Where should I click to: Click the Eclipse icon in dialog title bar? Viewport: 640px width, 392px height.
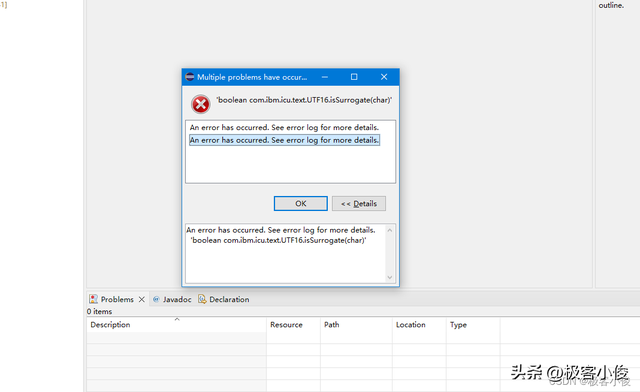pos(190,77)
